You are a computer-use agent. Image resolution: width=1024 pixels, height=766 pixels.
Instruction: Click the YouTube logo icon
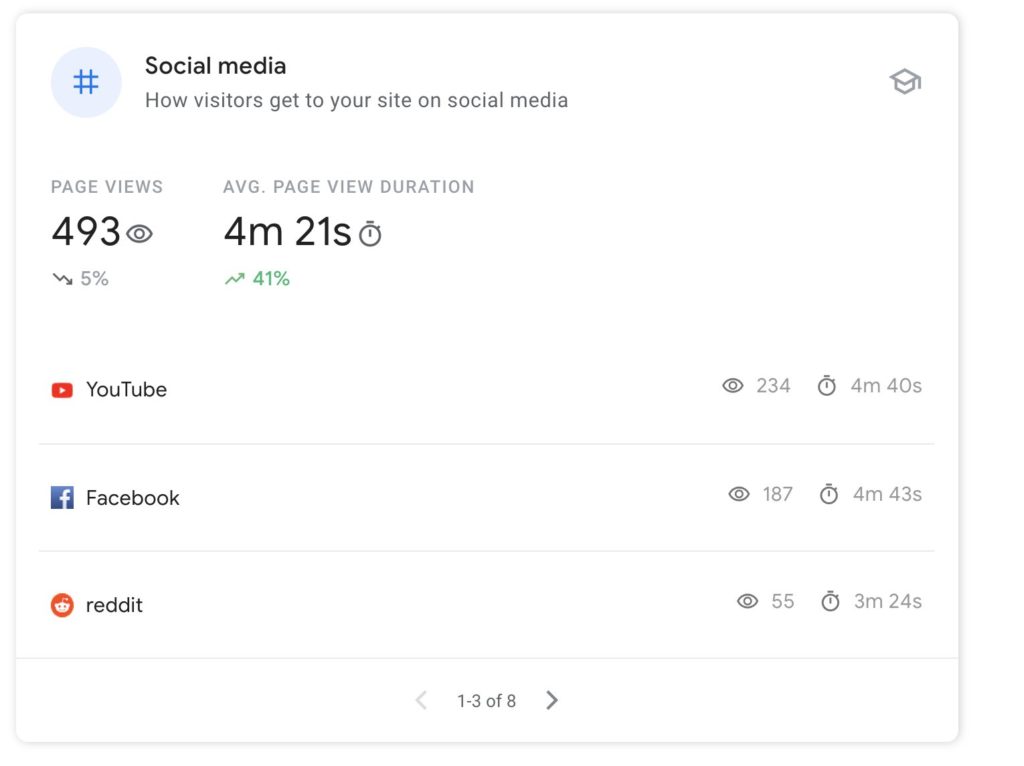(x=62, y=391)
